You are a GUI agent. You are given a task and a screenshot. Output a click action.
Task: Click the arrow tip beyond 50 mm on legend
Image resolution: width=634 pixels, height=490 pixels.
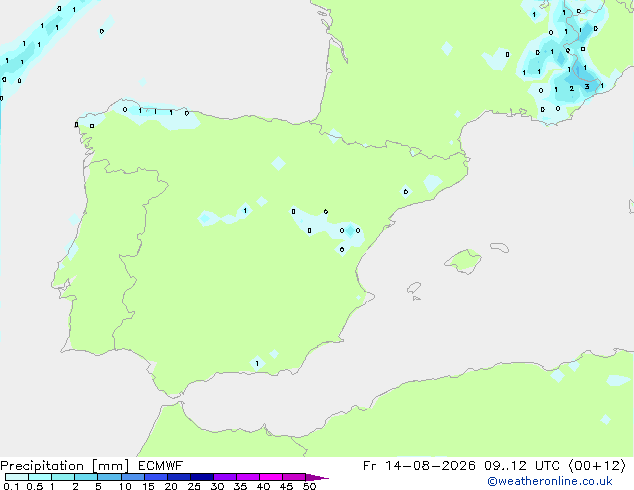(x=317, y=477)
